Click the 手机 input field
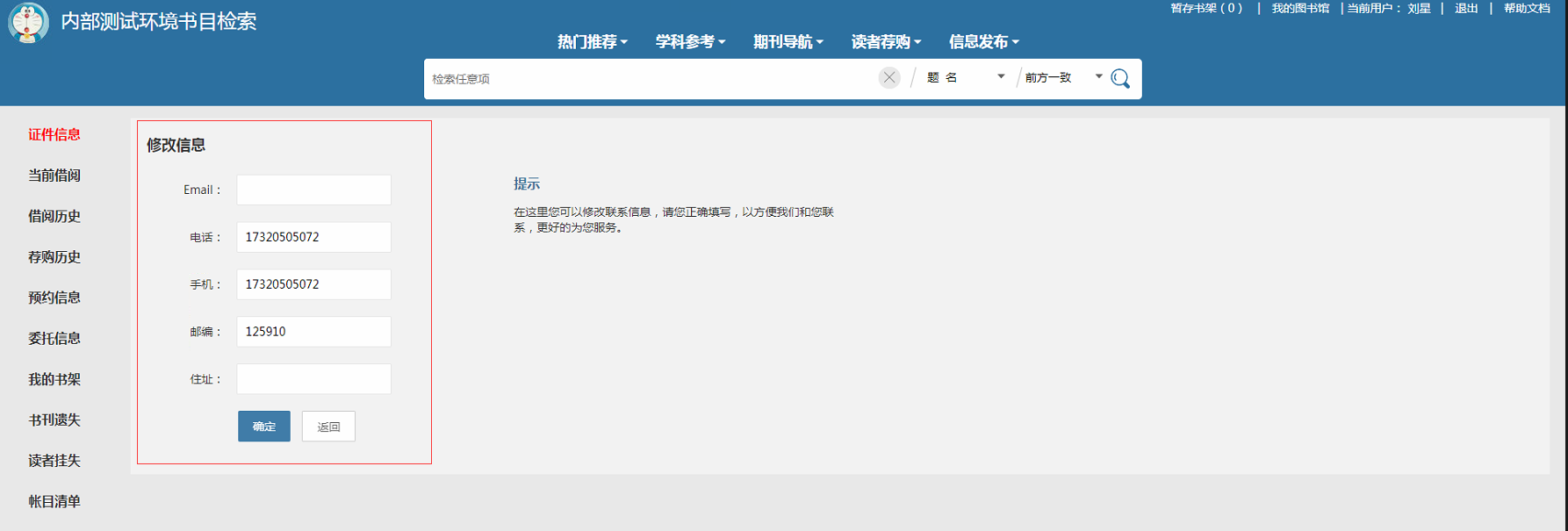 click(x=313, y=284)
